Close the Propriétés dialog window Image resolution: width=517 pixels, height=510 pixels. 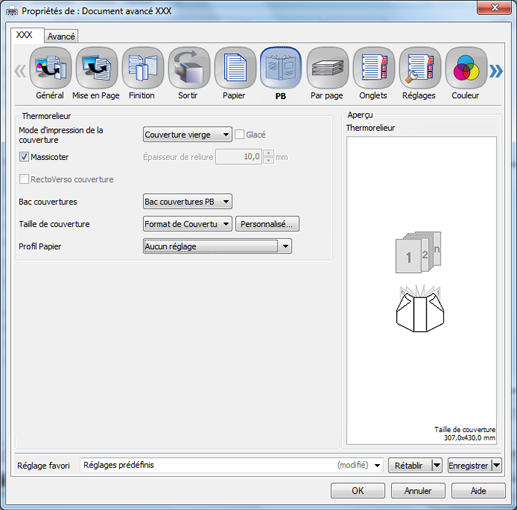(495, 7)
